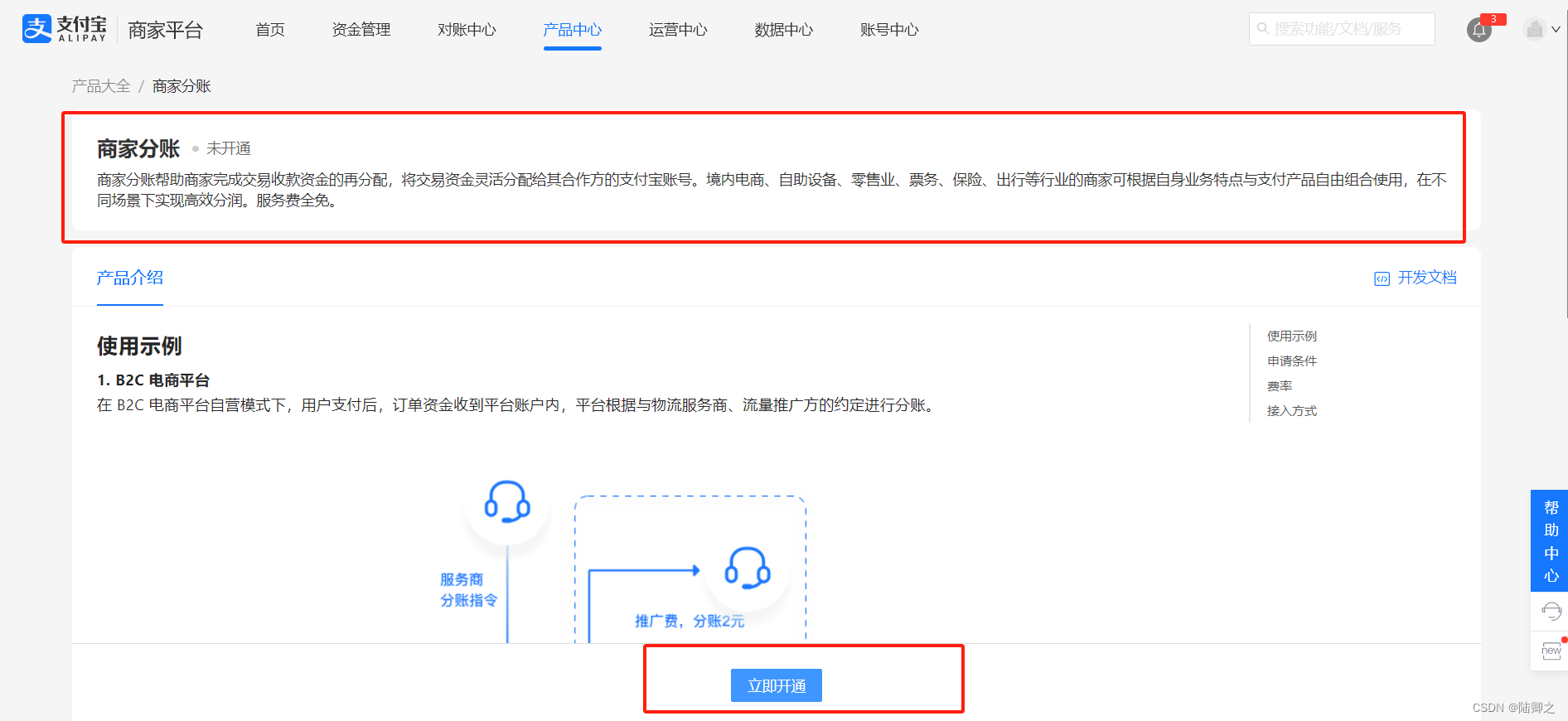Open the 运营中心 menu item
Image resolution: width=1568 pixels, height=721 pixels.
[x=678, y=30]
